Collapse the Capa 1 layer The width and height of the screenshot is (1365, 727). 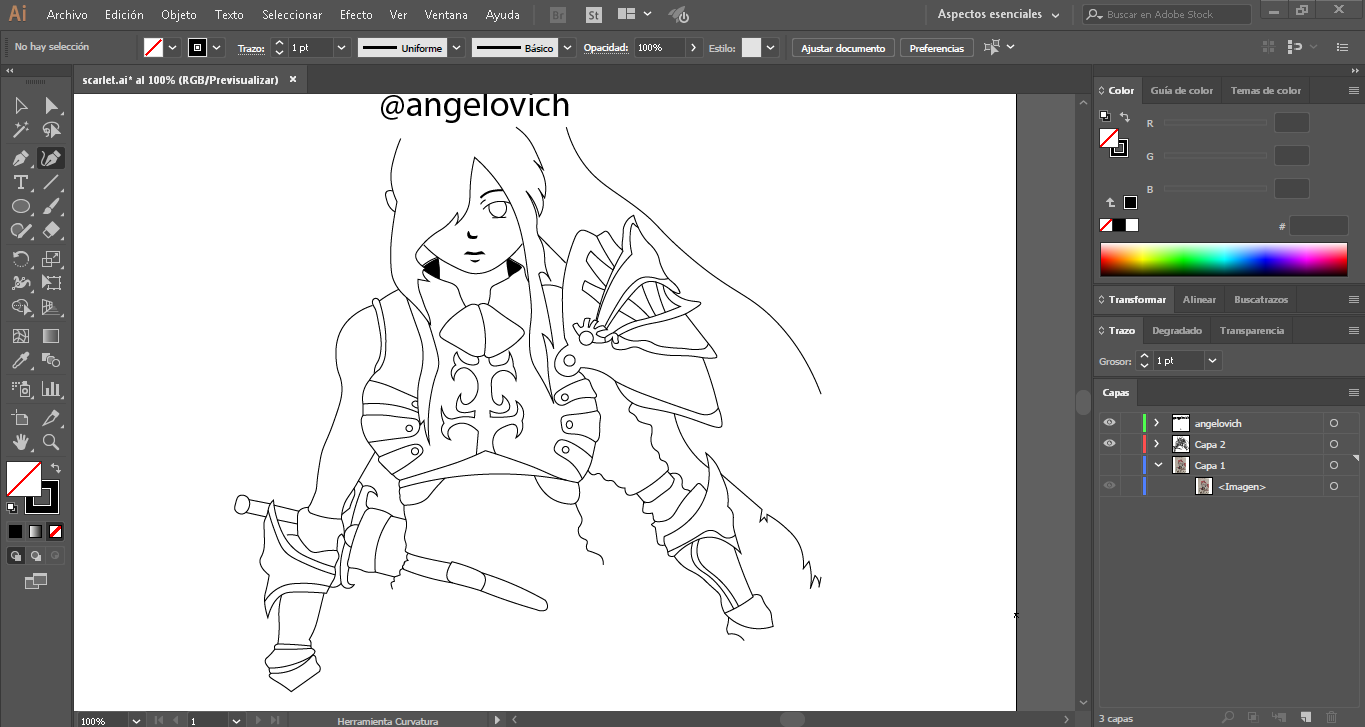pos(1158,465)
